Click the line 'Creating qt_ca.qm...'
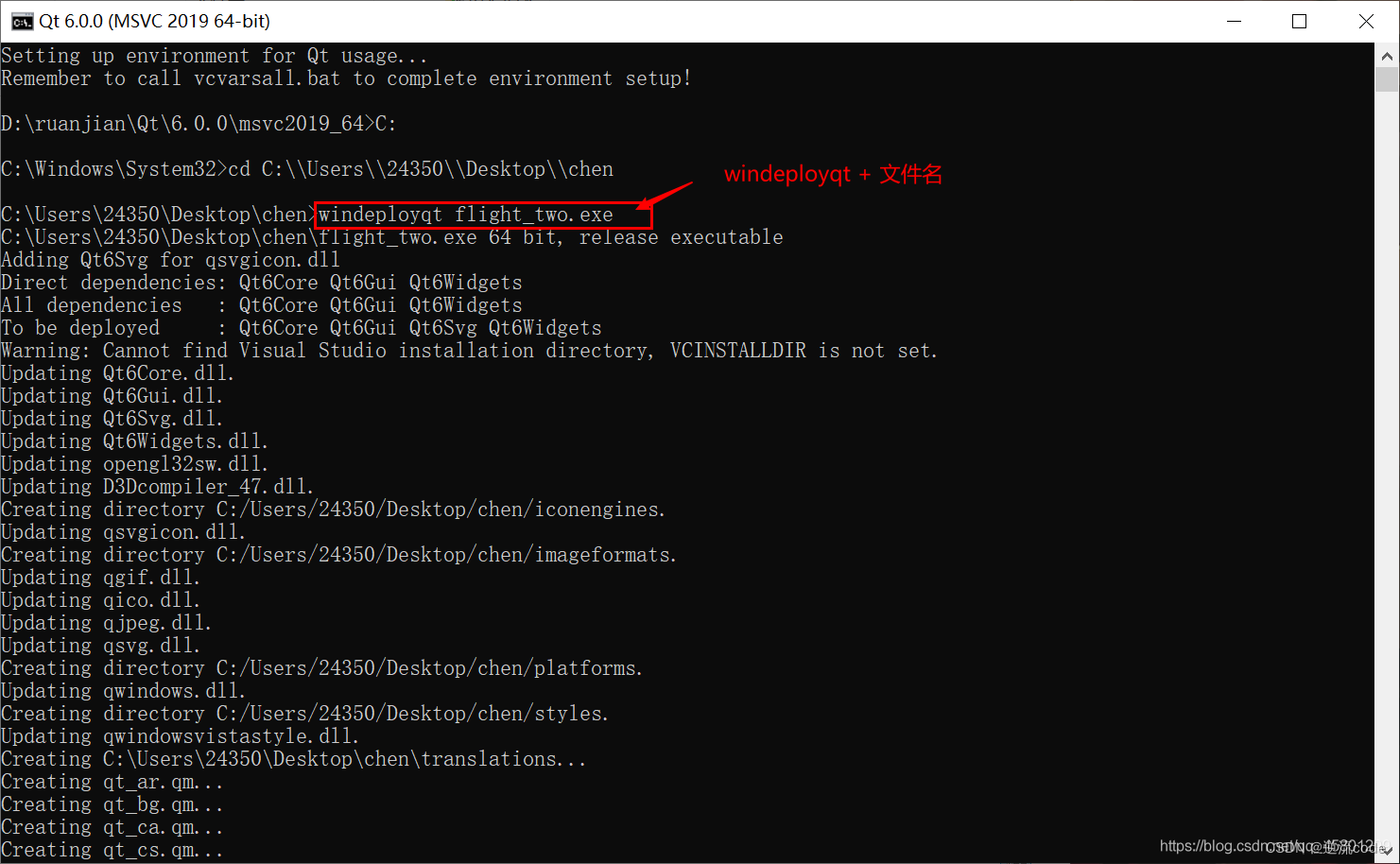 point(112,827)
